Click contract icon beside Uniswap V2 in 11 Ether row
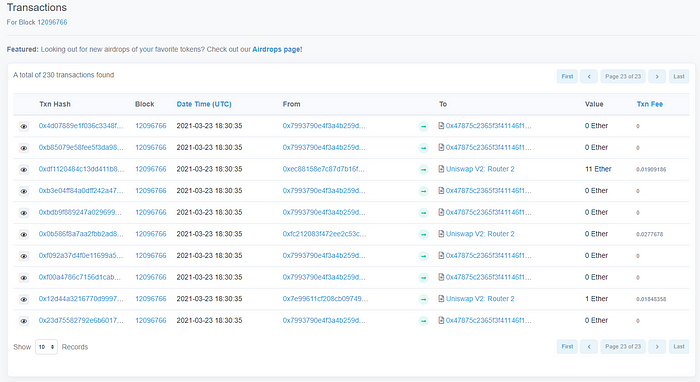Screen dimensions: 700x382 click(441, 169)
